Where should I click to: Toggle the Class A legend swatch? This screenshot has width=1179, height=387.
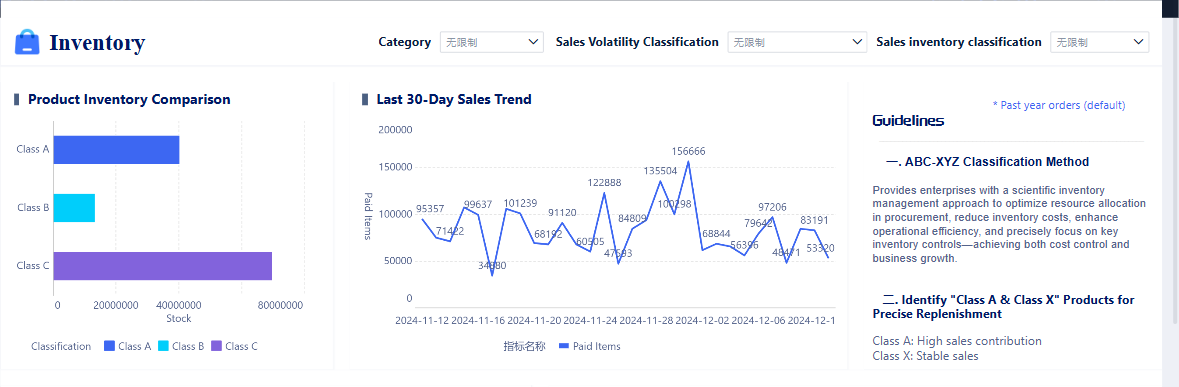click(x=109, y=346)
